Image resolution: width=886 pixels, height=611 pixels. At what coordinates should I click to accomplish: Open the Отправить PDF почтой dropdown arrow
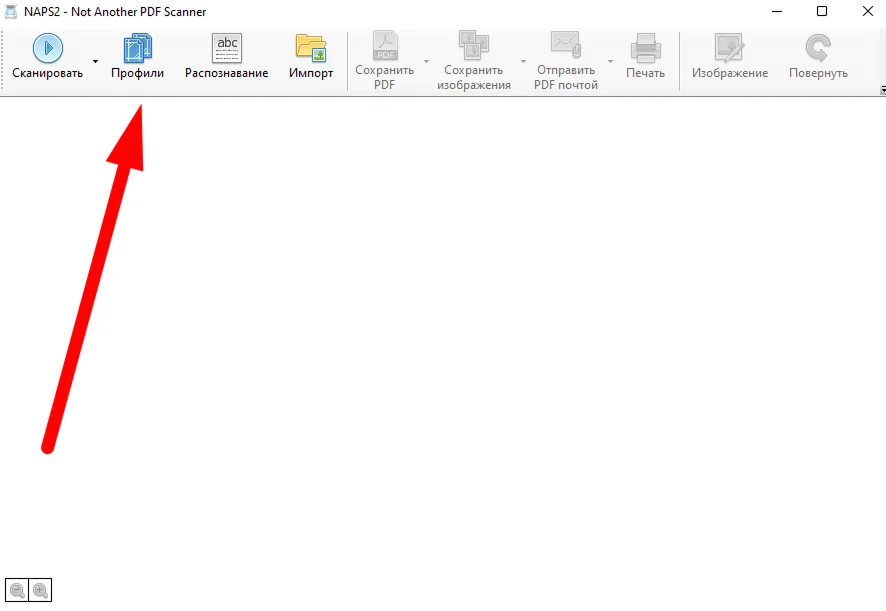pos(610,62)
